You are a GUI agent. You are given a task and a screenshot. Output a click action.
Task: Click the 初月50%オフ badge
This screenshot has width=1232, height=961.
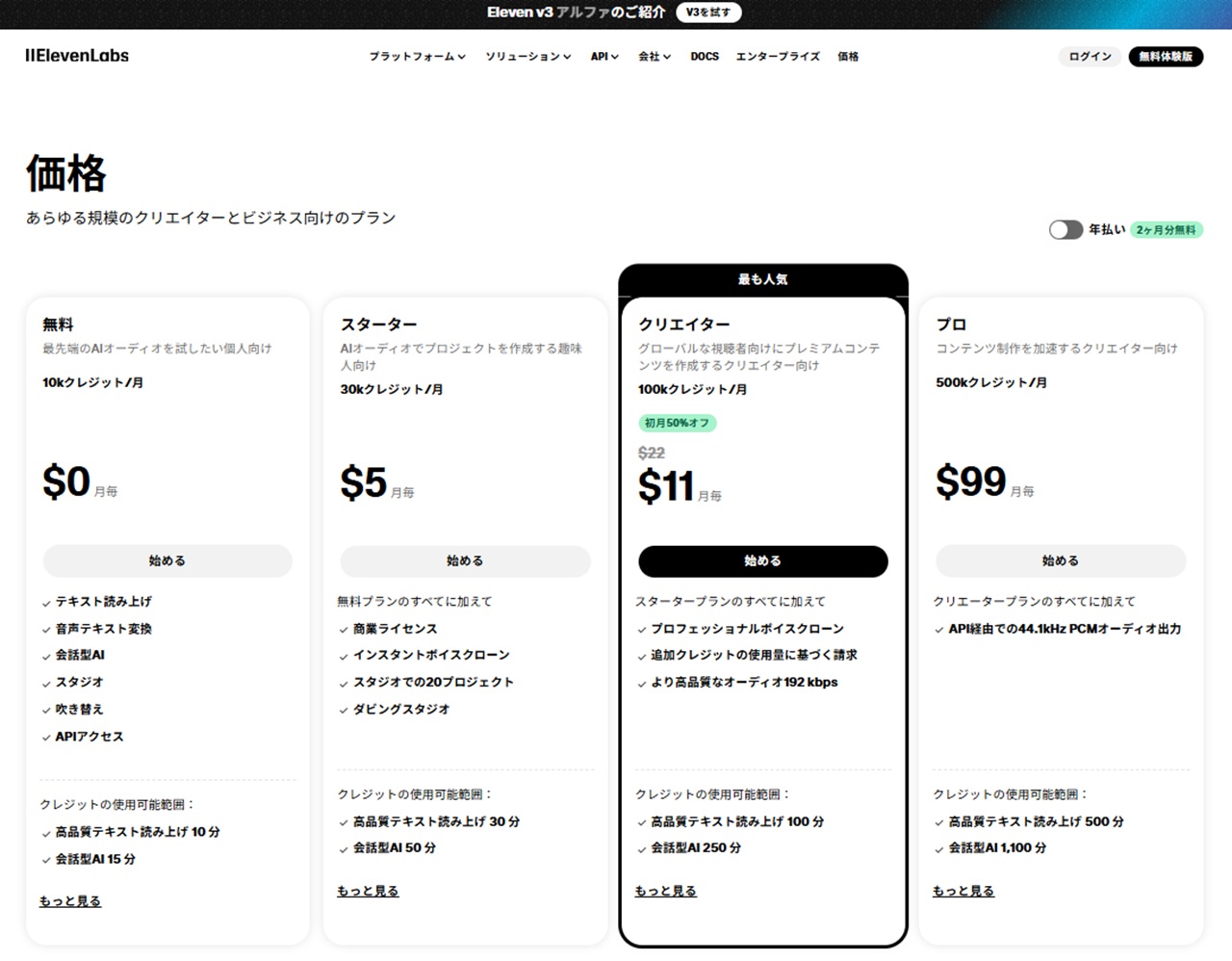(x=677, y=423)
